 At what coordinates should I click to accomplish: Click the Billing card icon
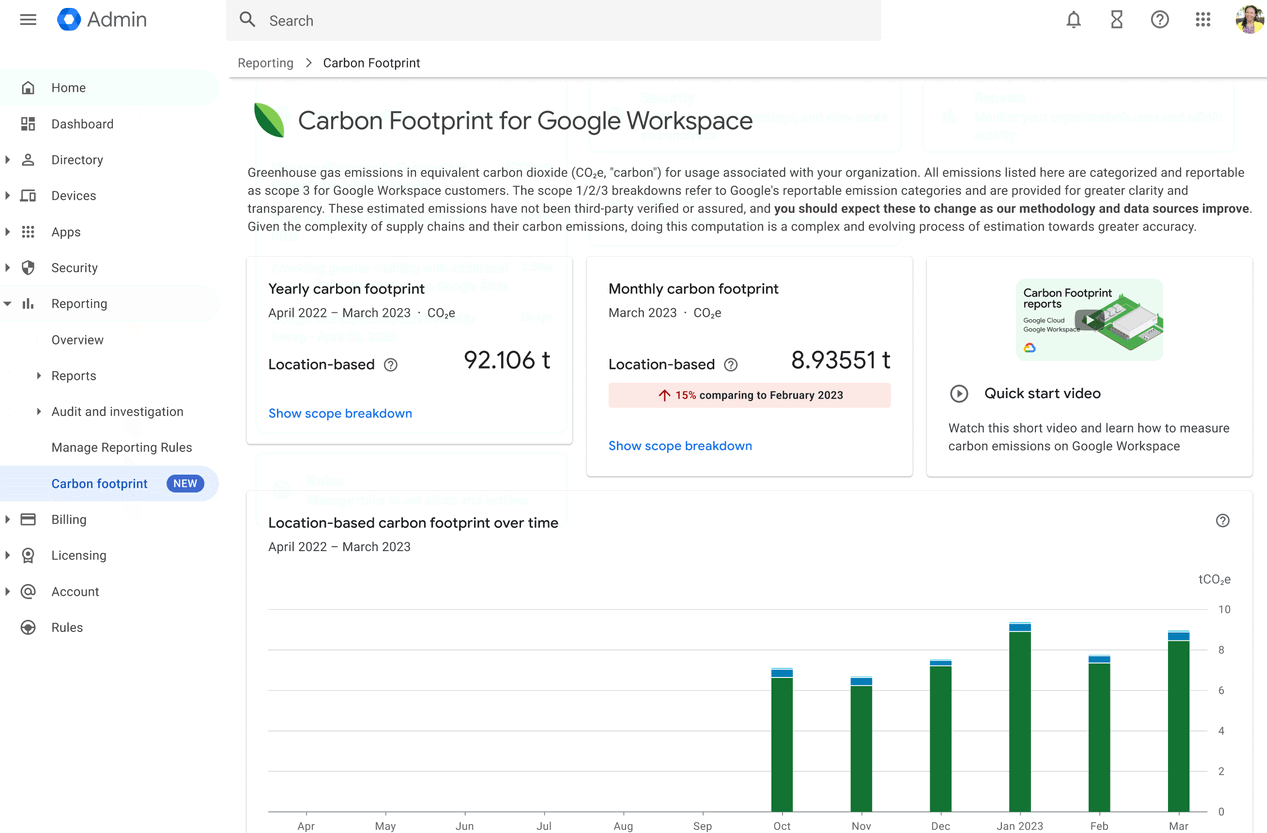[x=28, y=520]
